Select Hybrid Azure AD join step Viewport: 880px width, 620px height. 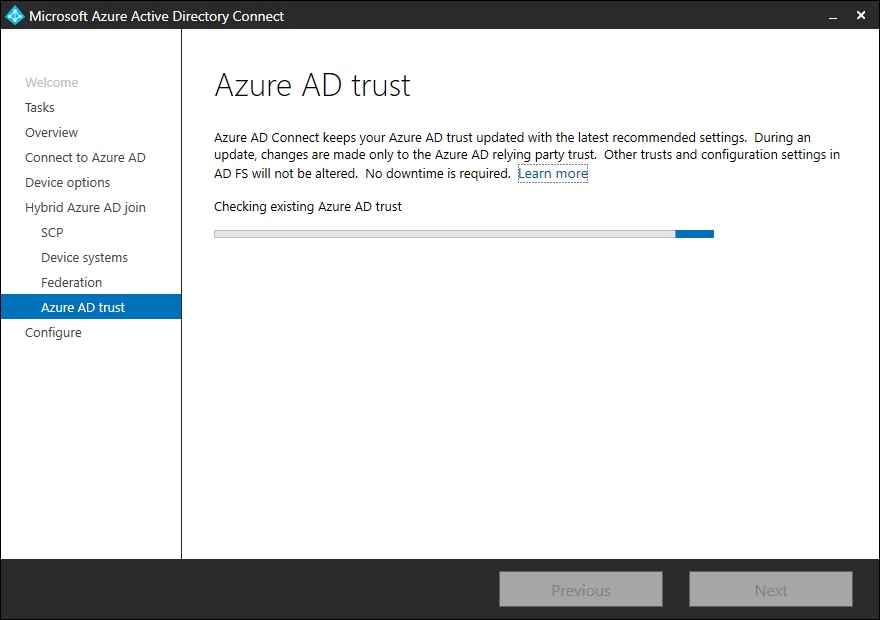tap(85, 208)
